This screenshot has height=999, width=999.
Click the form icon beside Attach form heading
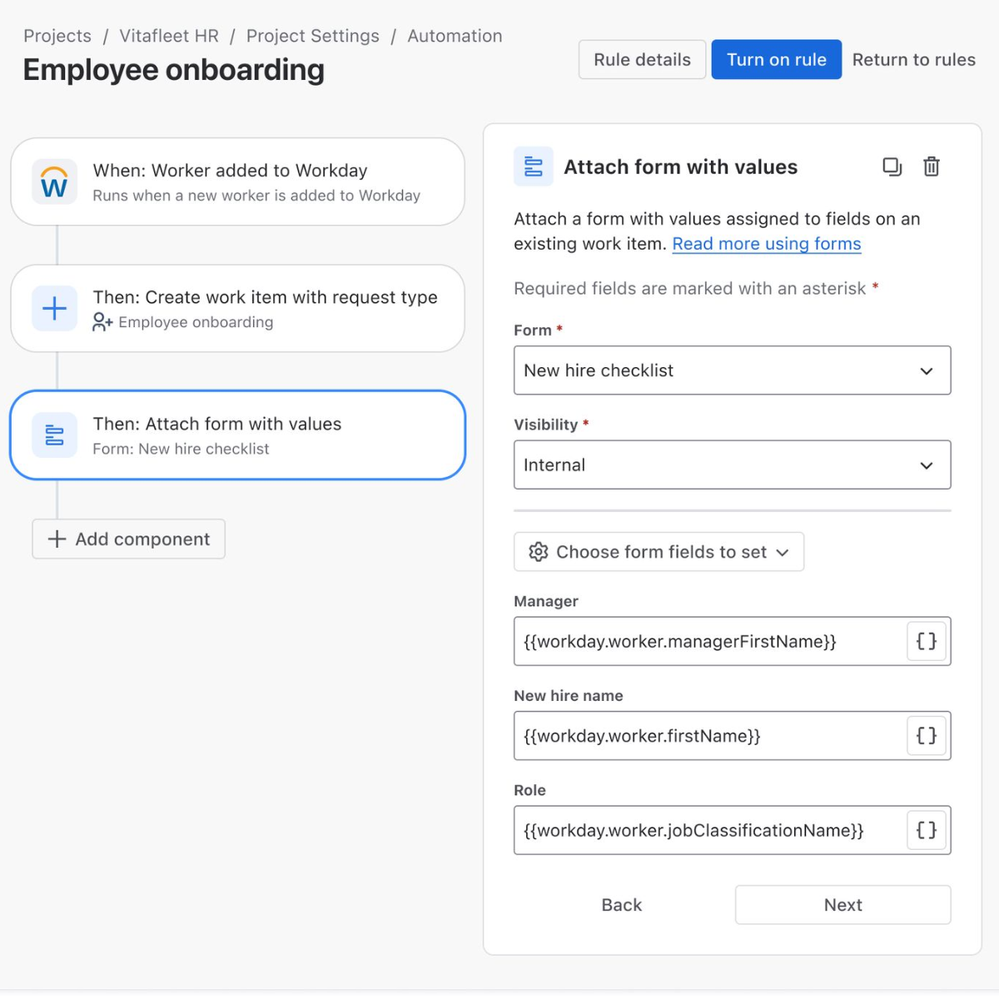tap(533, 166)
